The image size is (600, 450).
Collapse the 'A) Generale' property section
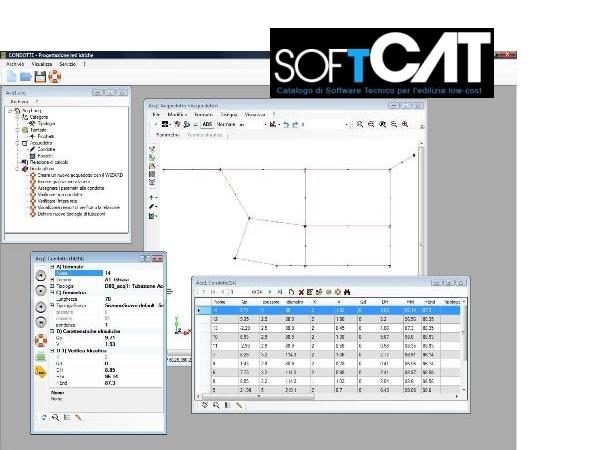pyautogui.click(x=52, y=267)
